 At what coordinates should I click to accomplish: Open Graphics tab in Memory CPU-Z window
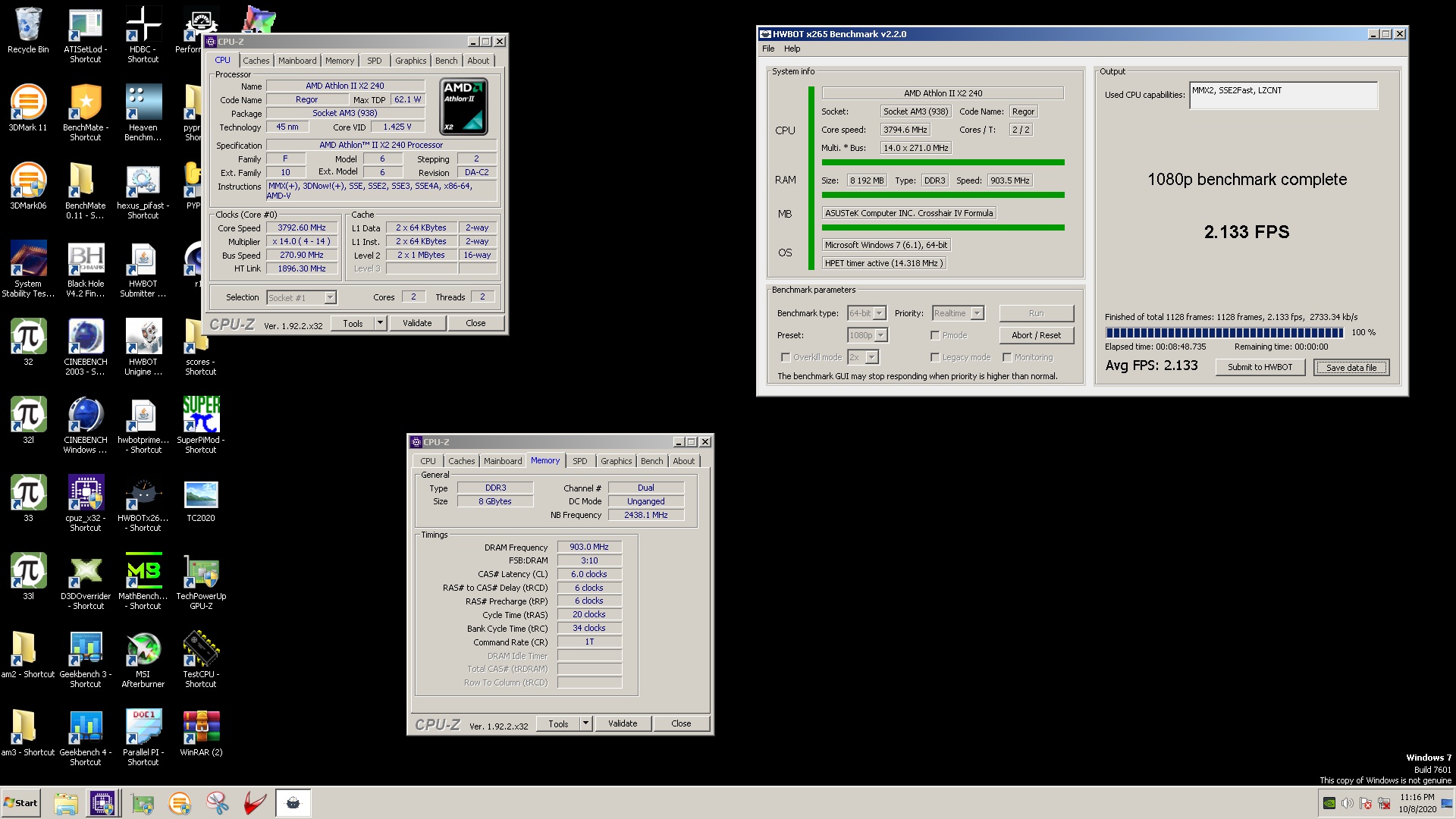616,461
